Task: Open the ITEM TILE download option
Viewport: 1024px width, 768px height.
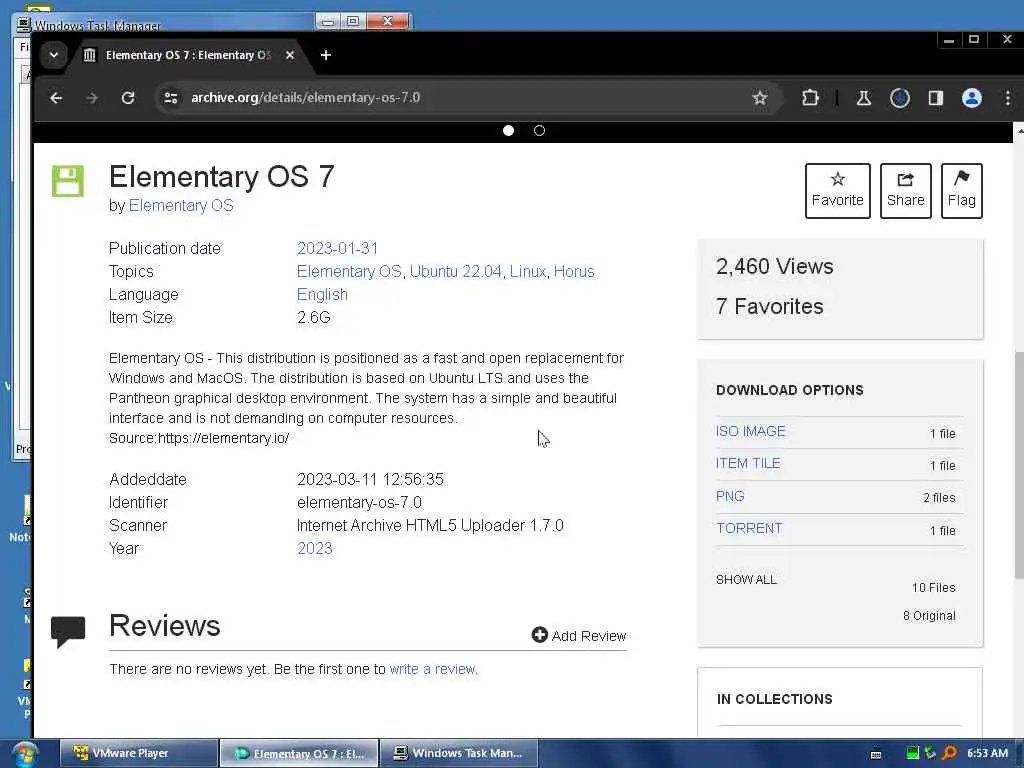Action: pyautogui.click(x=748, y=463)
